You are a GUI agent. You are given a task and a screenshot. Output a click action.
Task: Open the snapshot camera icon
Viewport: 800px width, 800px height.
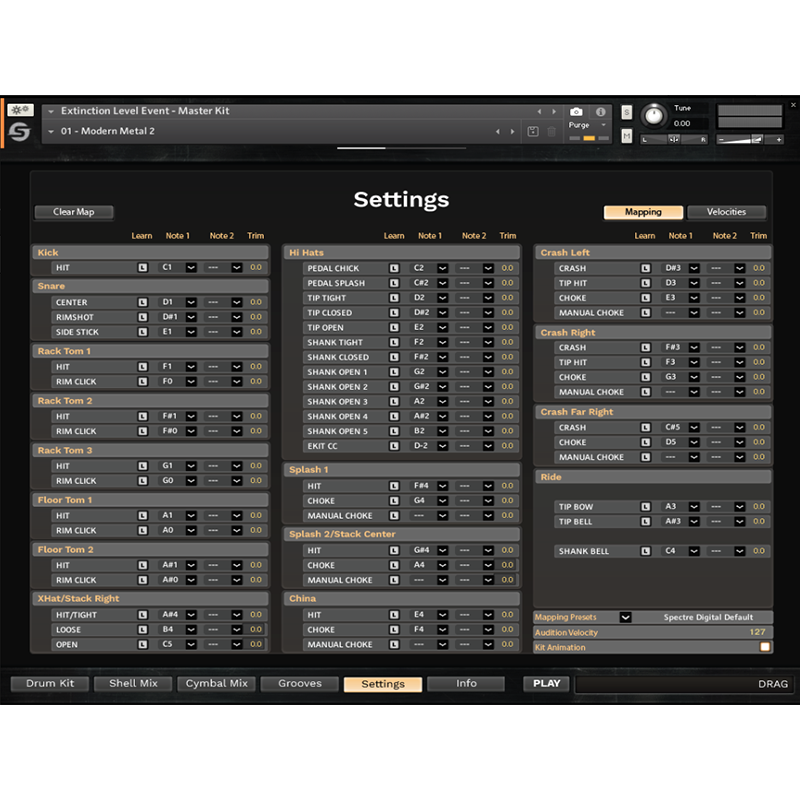point(576,111)
